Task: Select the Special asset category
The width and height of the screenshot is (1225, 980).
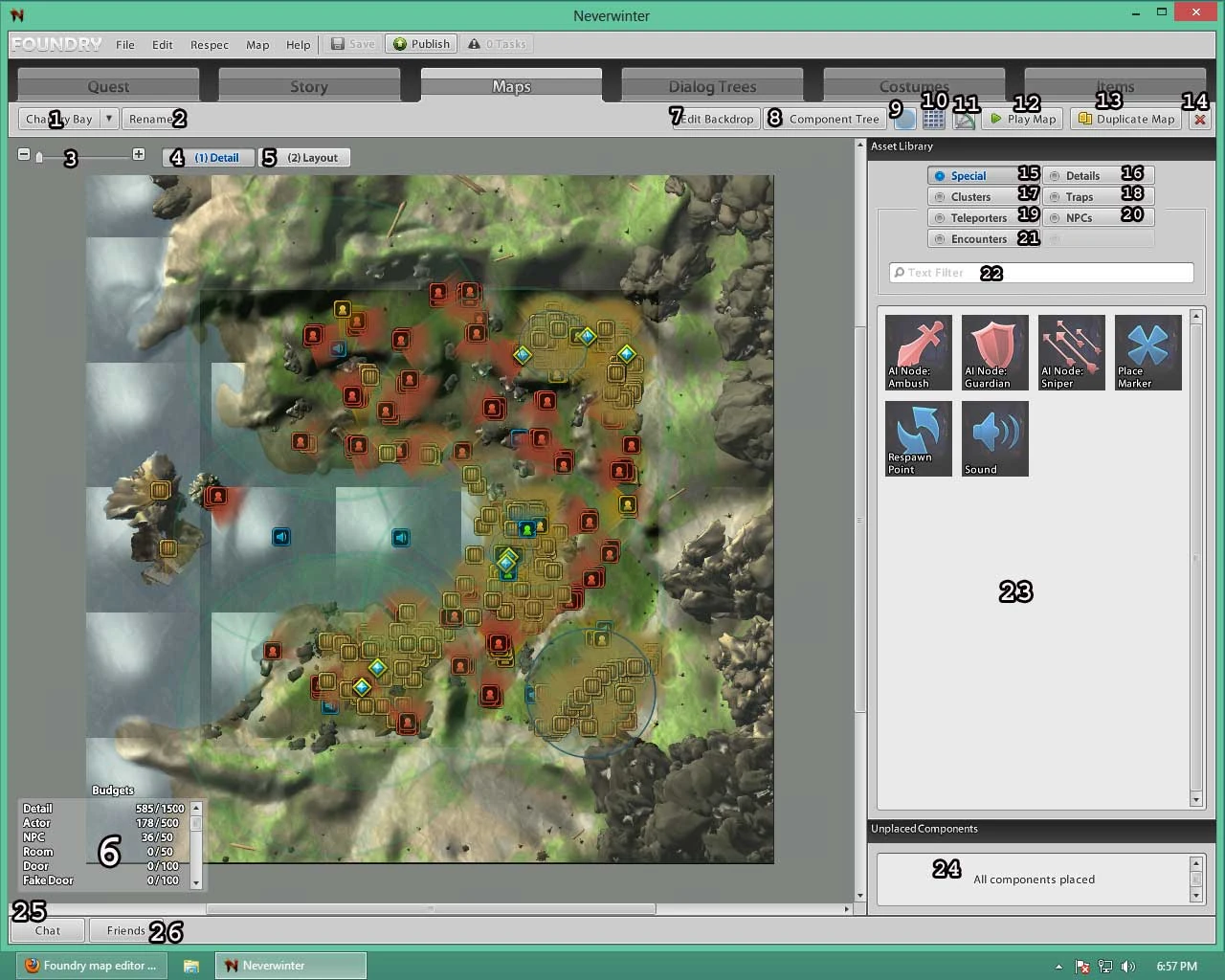Action: (x=983, y=175)
